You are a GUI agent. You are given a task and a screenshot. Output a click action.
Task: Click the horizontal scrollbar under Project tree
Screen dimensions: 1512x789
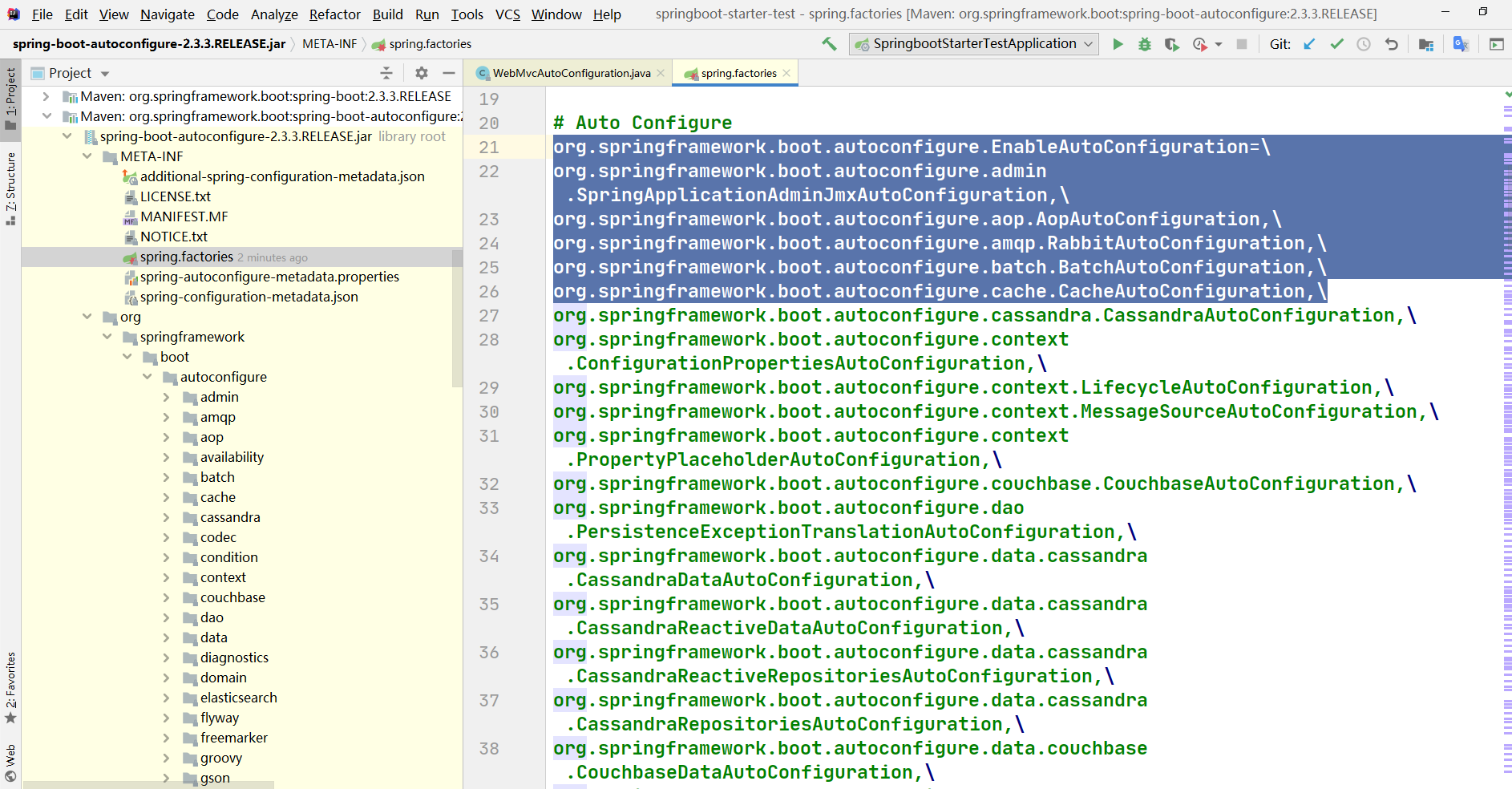point(149,784)
